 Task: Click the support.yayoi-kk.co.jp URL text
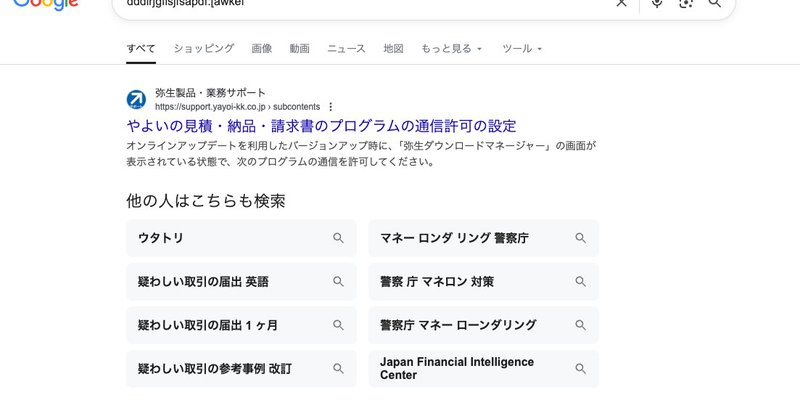coord(238,107)
